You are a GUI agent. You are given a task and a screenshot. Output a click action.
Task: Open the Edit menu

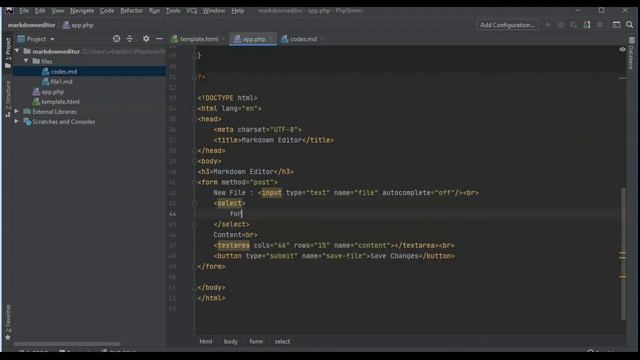tap(40, 11)
